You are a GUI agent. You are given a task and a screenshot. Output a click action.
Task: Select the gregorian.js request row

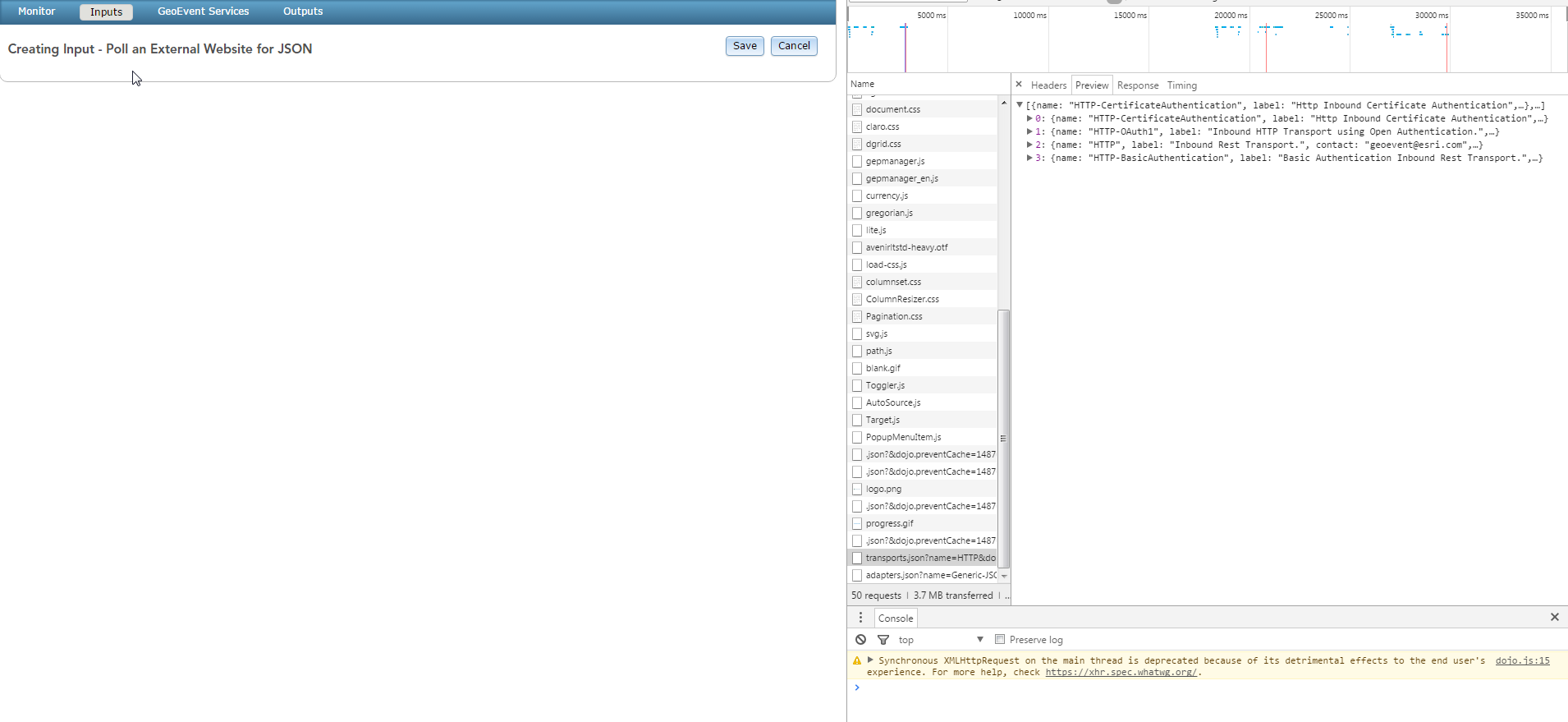pos(923,213)
